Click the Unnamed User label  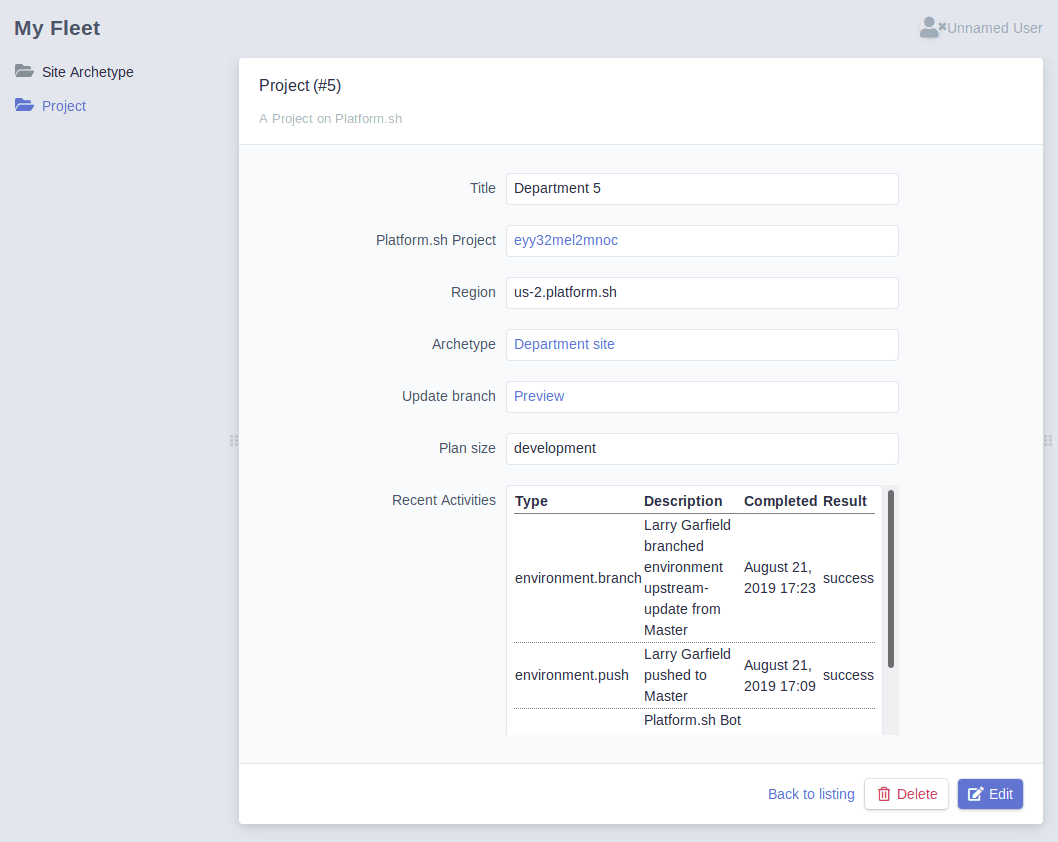point(995,28)
